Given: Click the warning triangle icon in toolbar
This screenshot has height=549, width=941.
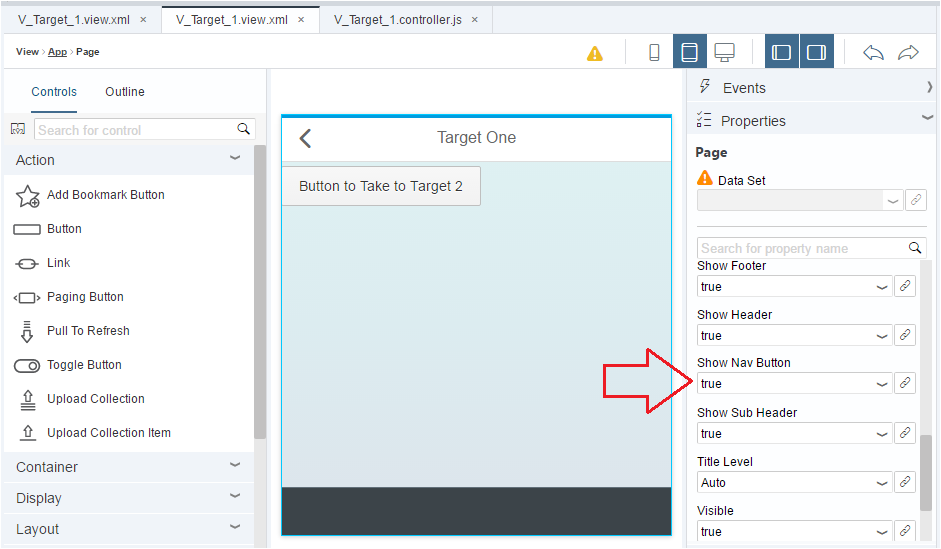Looking at the screenshot, I should (x=595, y=53).
